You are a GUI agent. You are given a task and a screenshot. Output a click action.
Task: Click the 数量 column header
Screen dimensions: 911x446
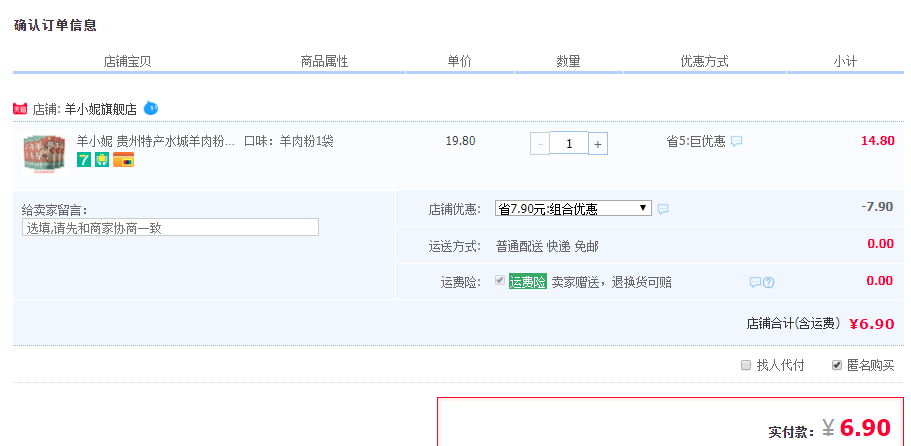point(568,62)
